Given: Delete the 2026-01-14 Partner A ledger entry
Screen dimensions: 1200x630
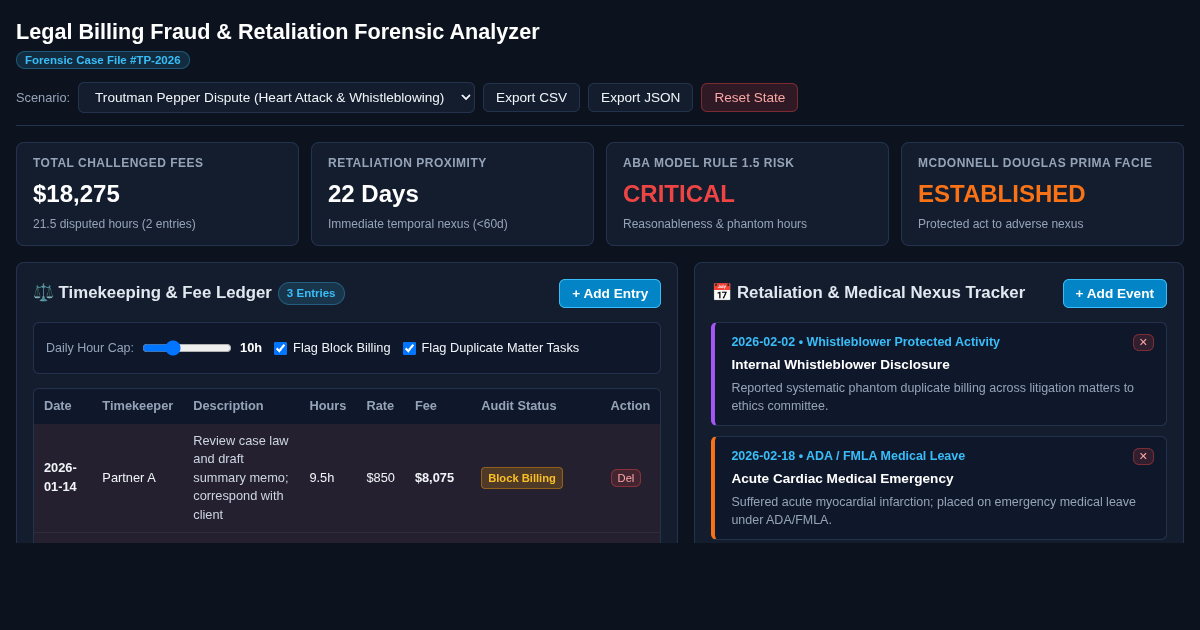Looking at the screenshot, I should (x=626, y=478).
